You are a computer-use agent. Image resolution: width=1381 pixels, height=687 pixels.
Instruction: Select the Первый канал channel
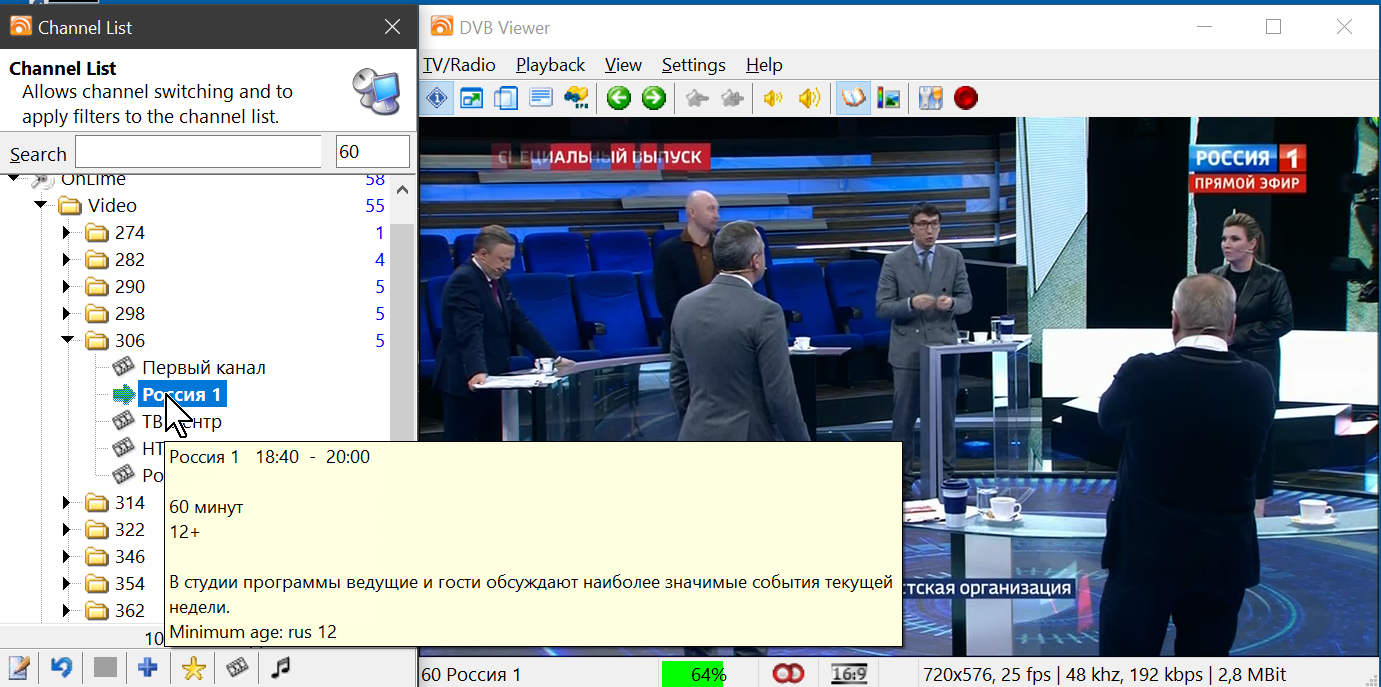pos(203,368)
